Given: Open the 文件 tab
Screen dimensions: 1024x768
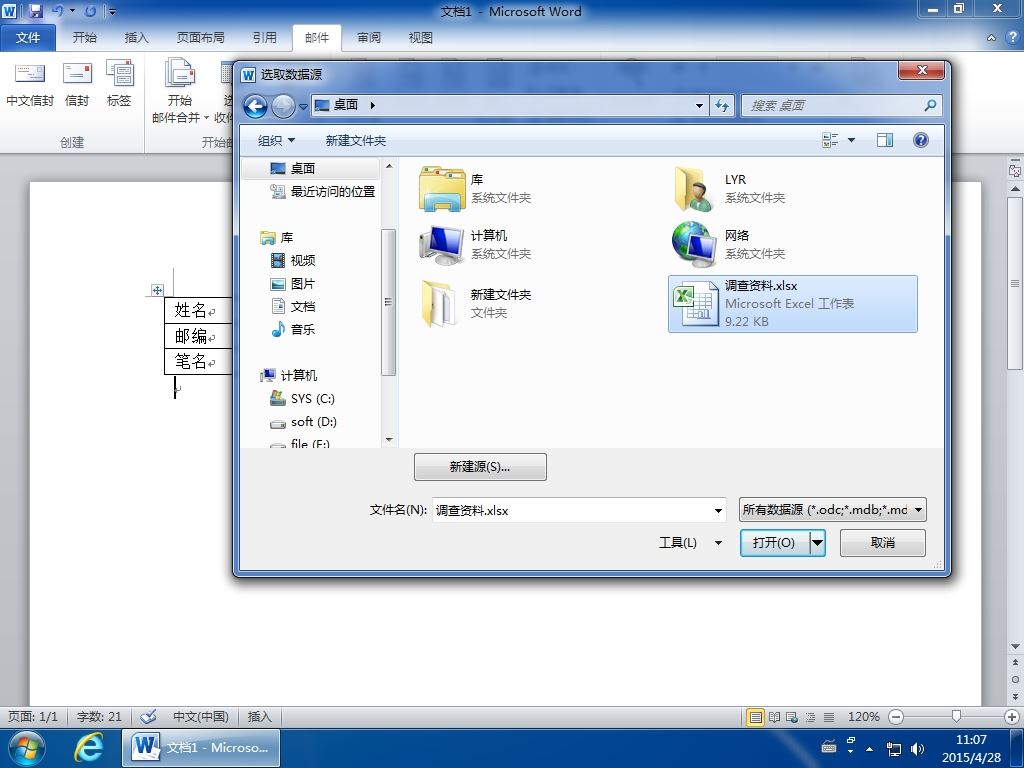Looking at the screenshot, I should click(27, 38).
